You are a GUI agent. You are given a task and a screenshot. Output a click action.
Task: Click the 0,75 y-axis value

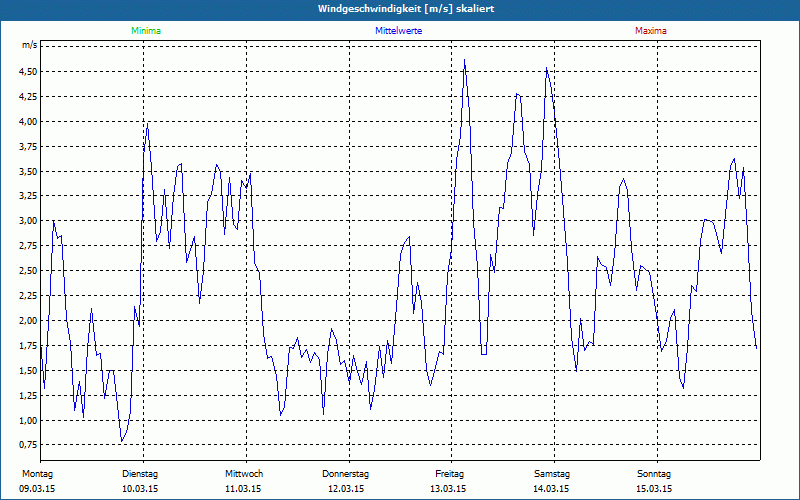tap(29, 445)
